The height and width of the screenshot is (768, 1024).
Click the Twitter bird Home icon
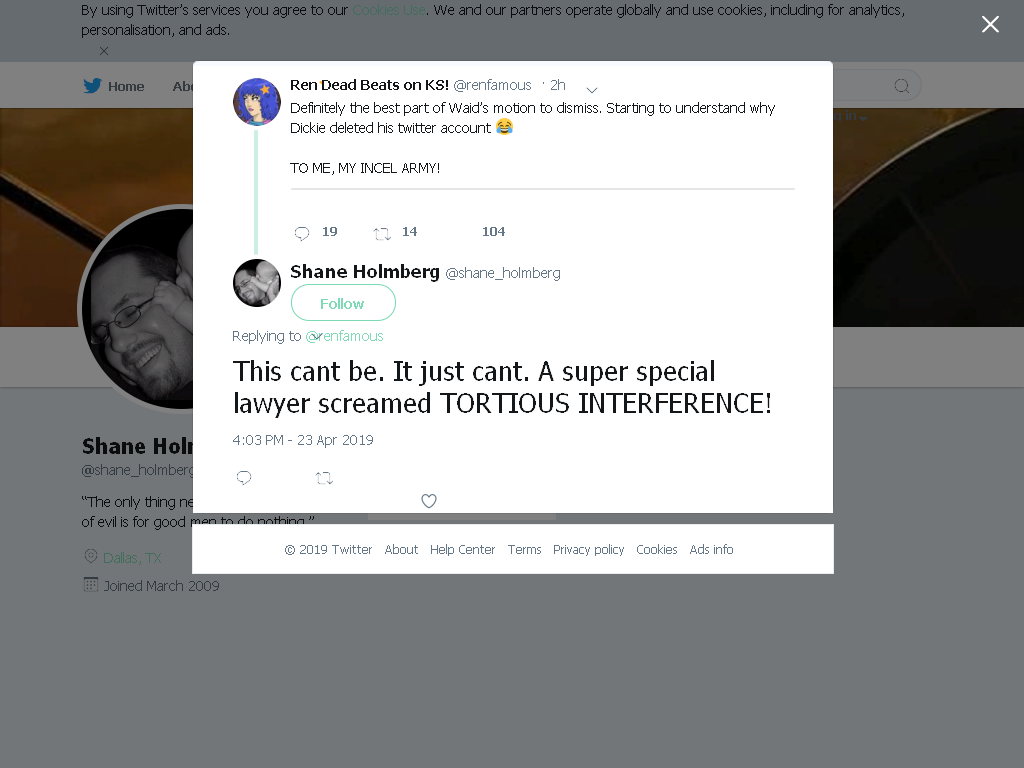pyautogui.click(x=92, y=86)
